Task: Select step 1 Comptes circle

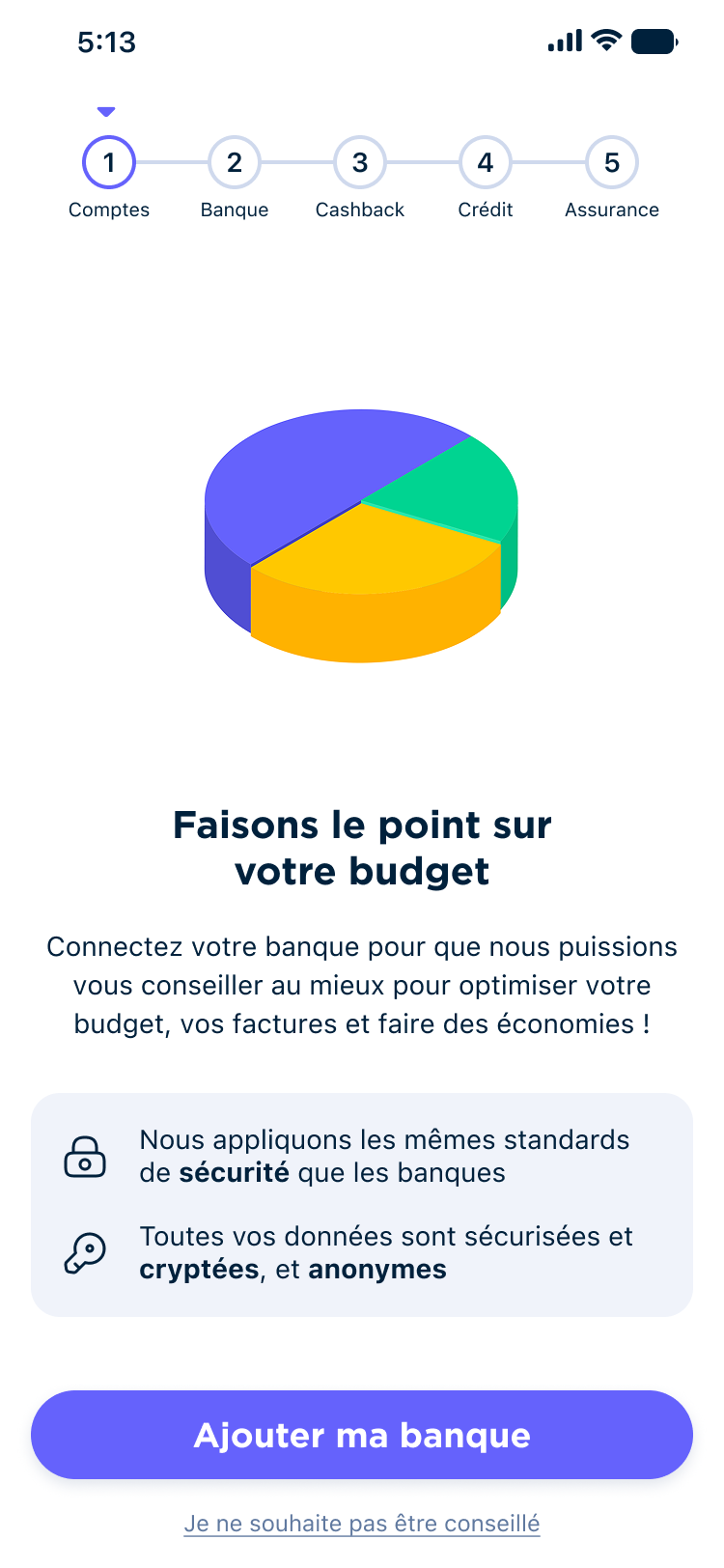Action: point(109,162)
